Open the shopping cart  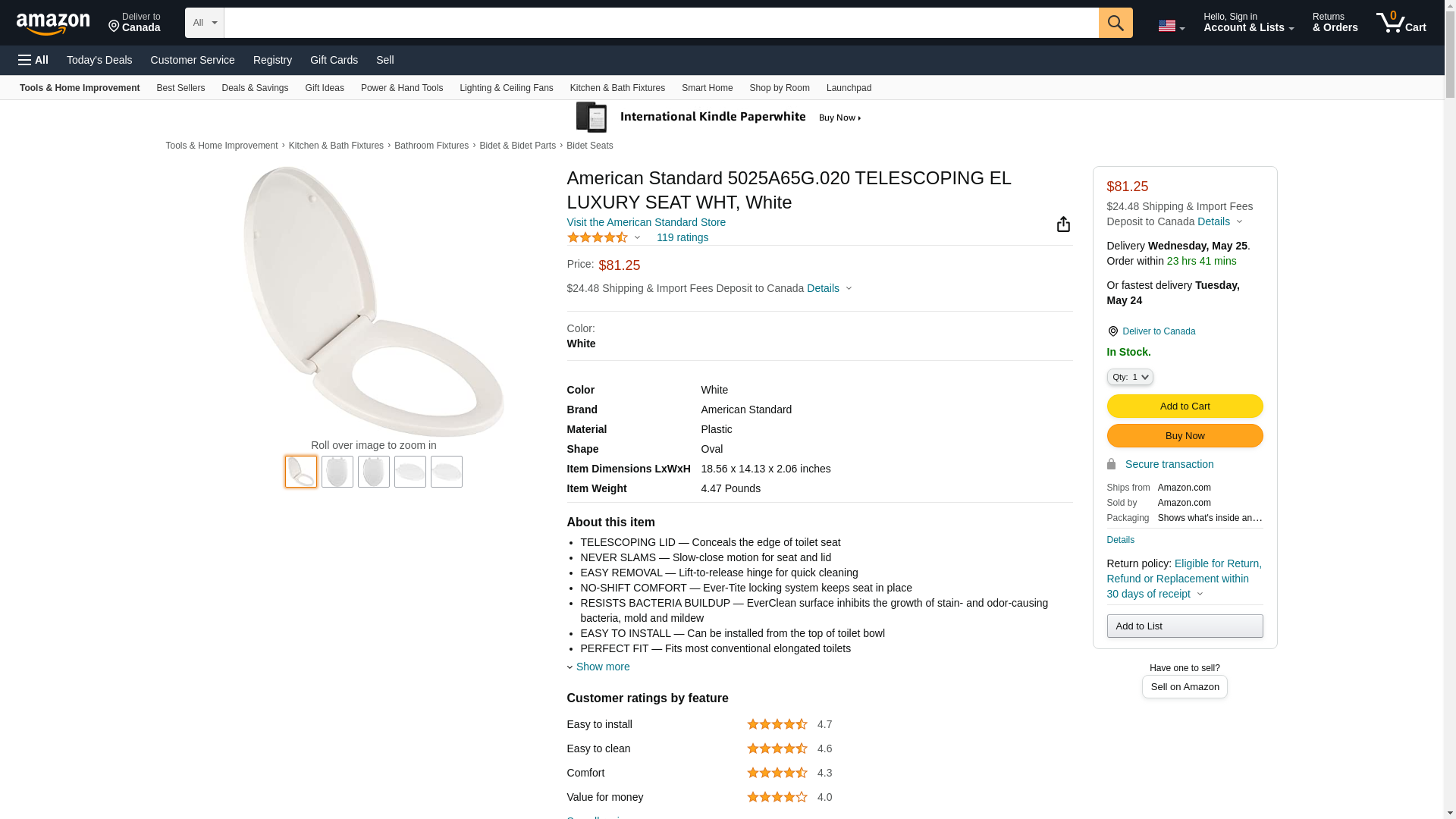pyautogui.click(x=1401, y=23)
